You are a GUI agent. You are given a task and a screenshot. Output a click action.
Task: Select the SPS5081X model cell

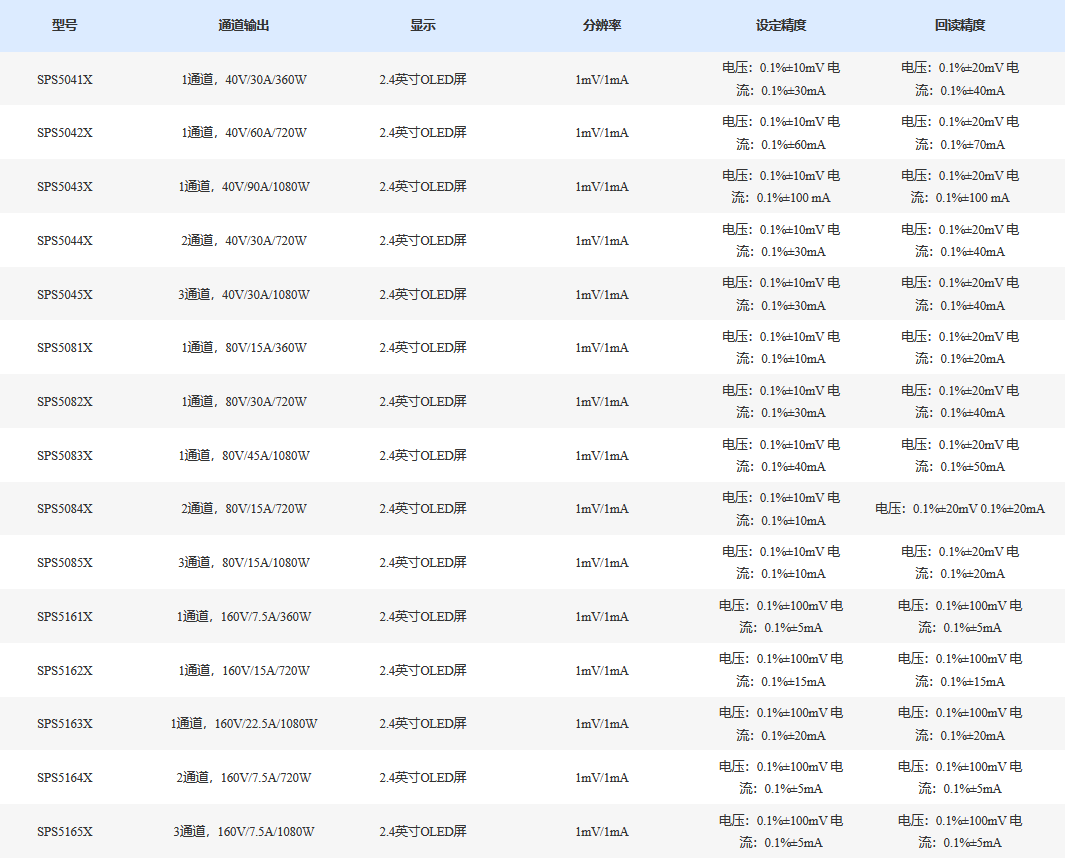(65, 348)
